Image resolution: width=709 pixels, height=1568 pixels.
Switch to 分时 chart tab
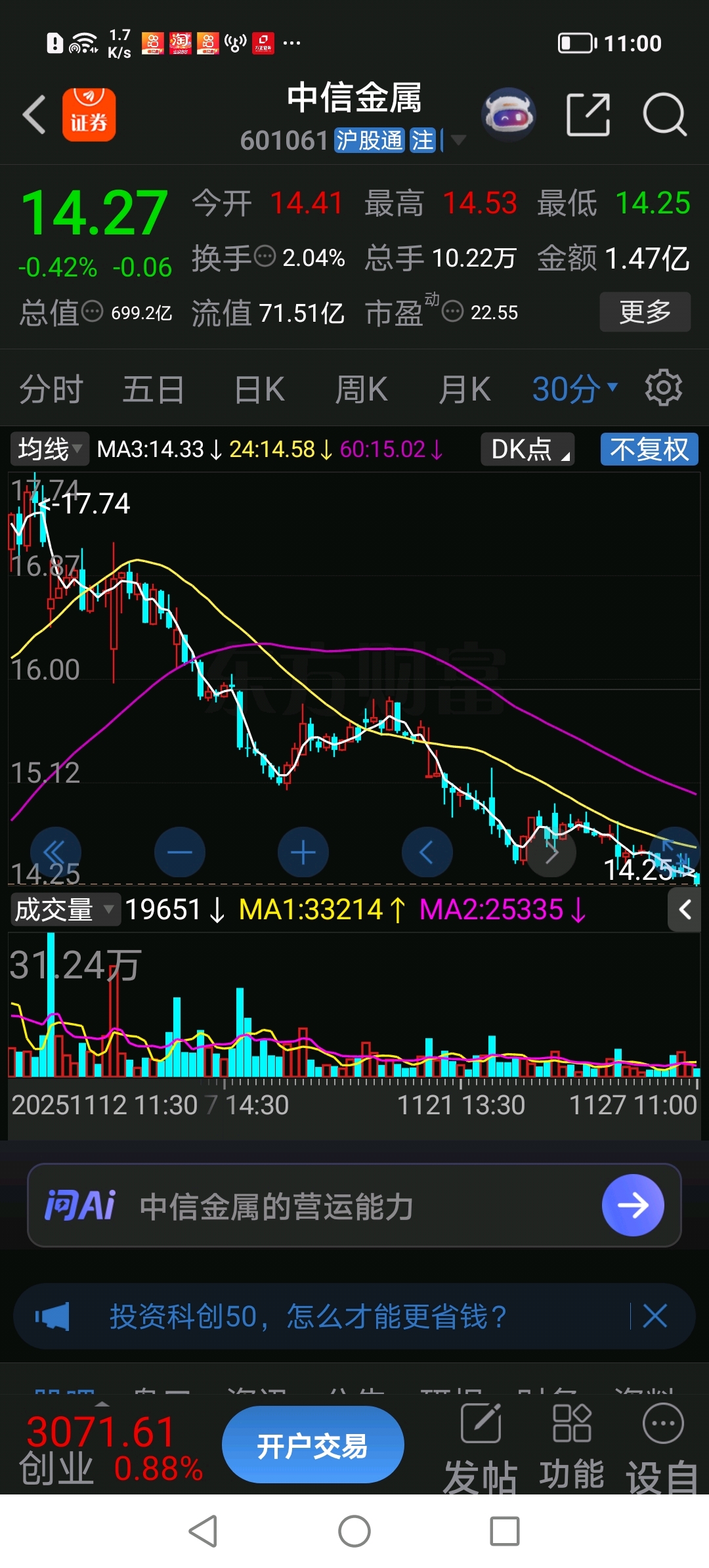pyautogui.click(x=51, y=388)
